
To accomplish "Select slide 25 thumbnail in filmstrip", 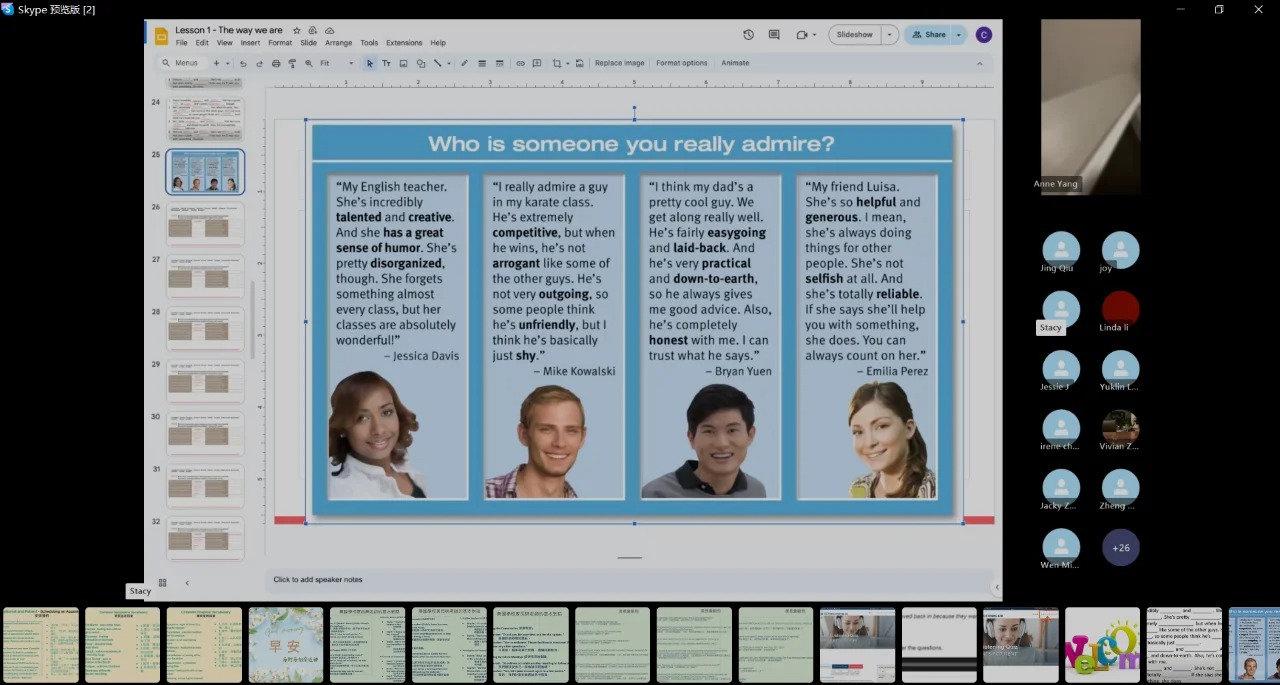I will tap(205, 172).
